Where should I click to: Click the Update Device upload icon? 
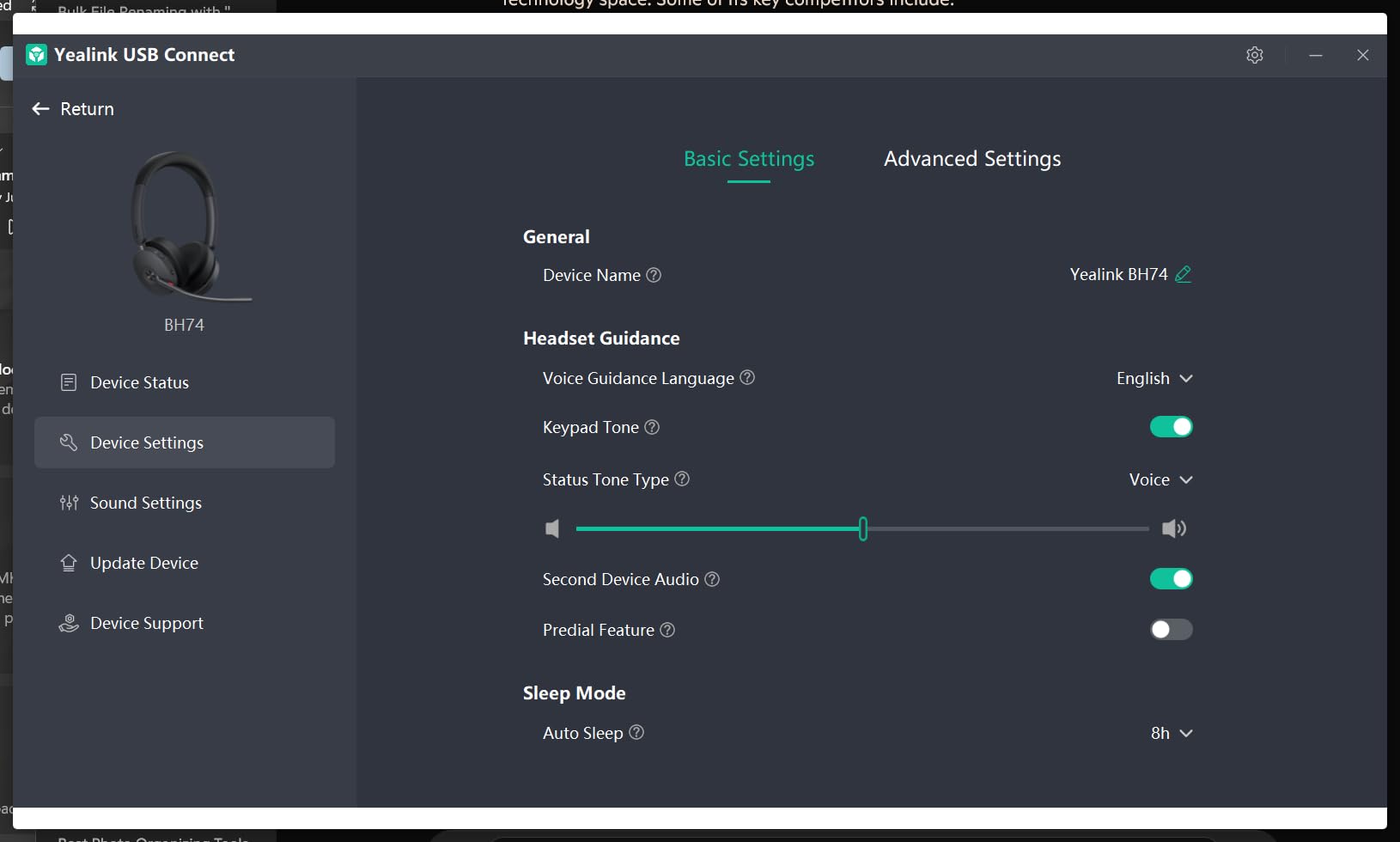69,563
